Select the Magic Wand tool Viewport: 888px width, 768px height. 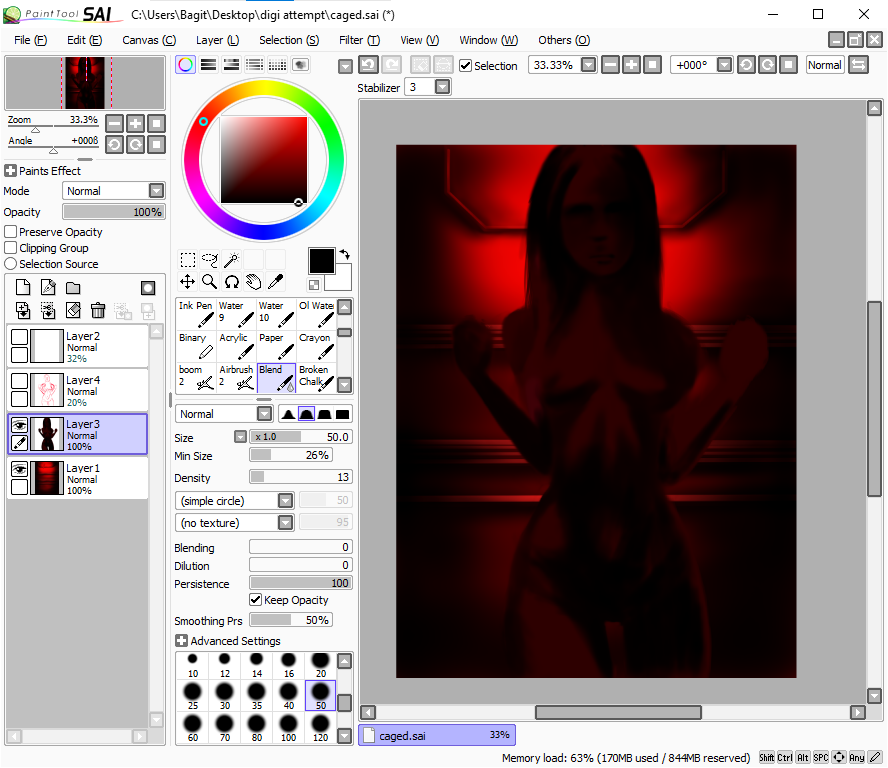(x=232, y=260)
